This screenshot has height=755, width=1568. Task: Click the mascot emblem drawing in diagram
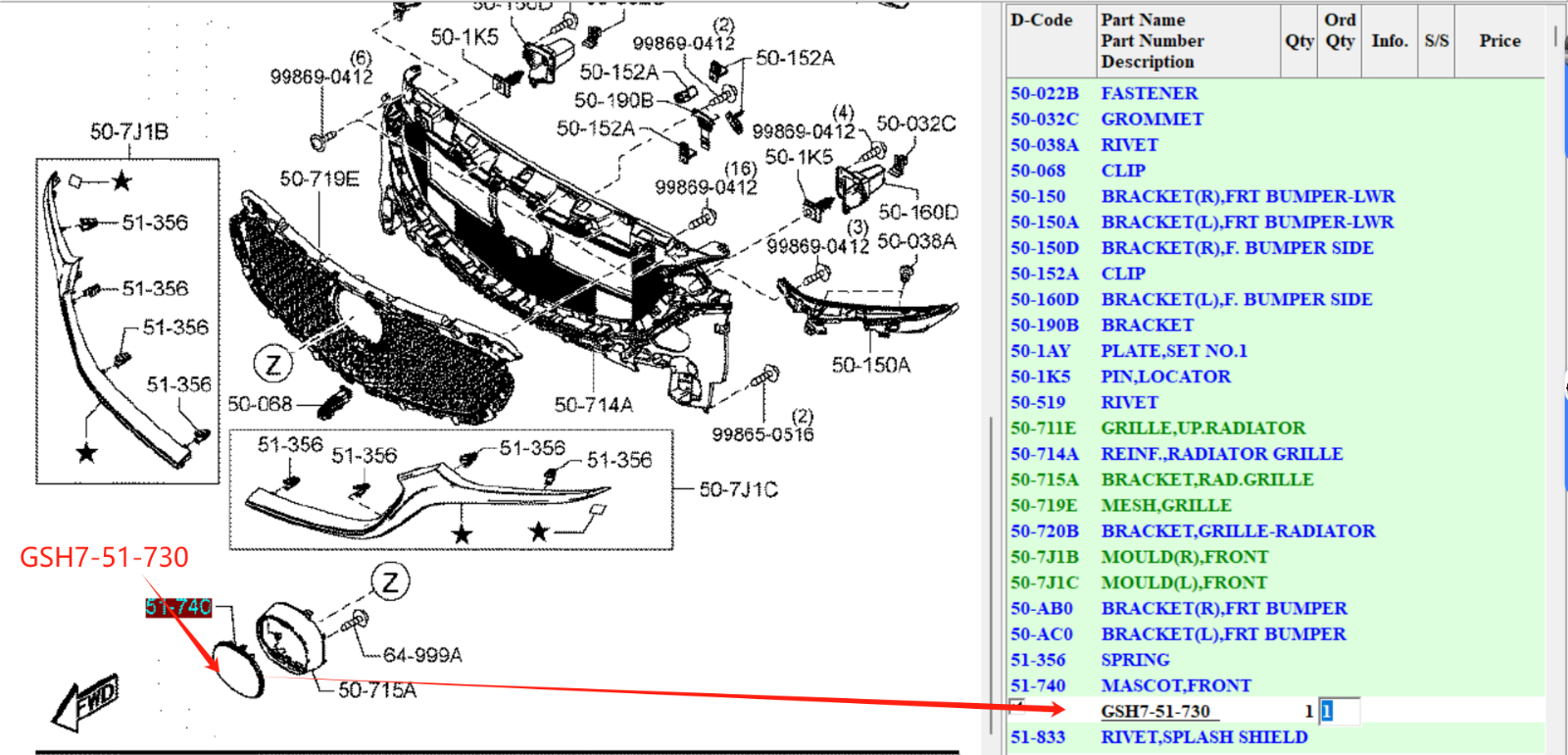coord(238,669)
